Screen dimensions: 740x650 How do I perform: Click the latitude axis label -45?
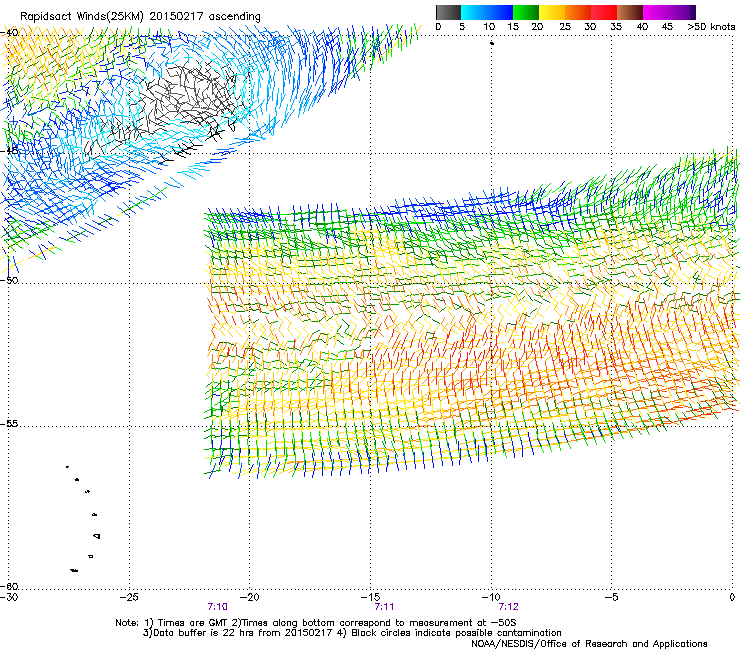(9, 151)
